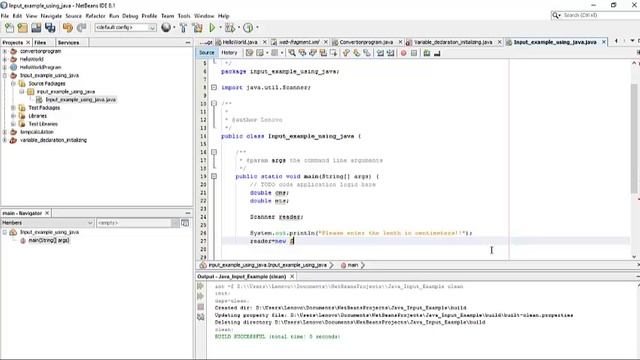This screenshot has width=640, height=360.
Task: Select the tempcalculation project
Action: click(37, 132)
